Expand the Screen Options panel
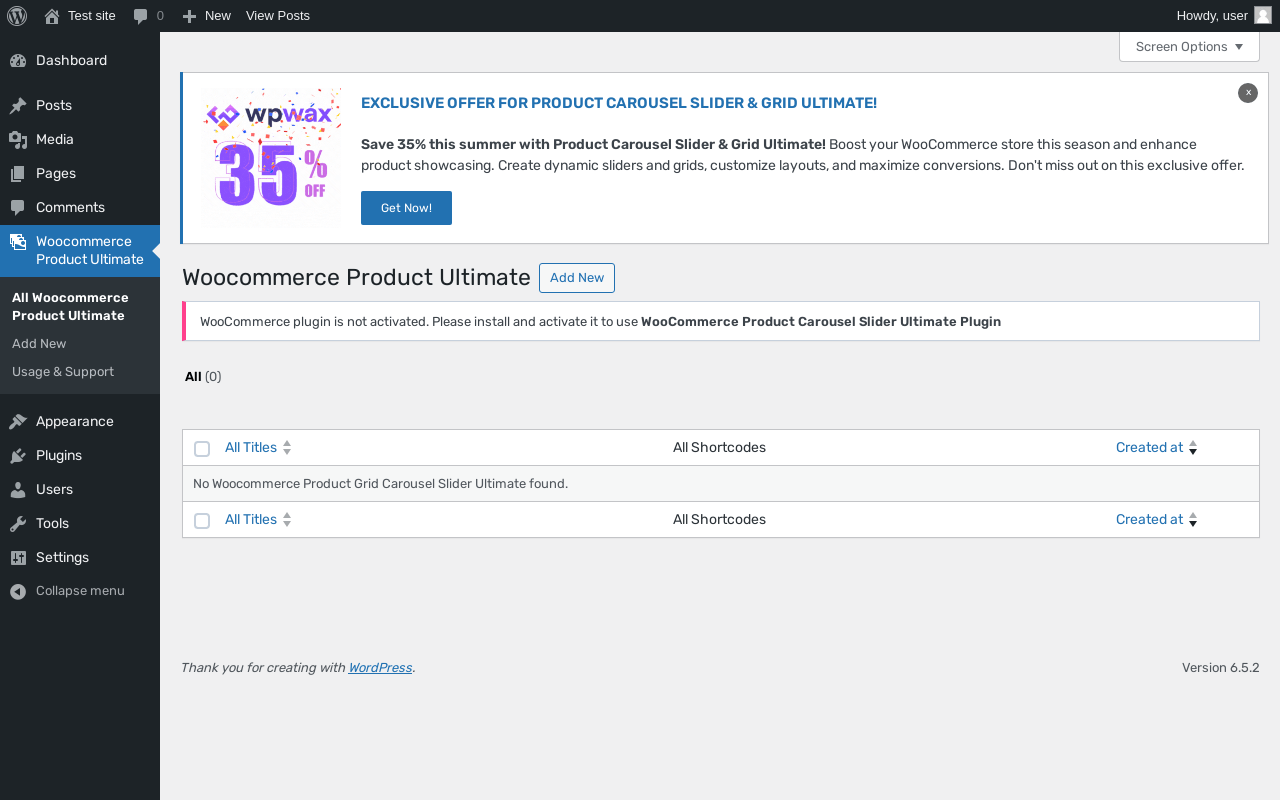Screen dimensions: 1280x800 [1189, 47]
